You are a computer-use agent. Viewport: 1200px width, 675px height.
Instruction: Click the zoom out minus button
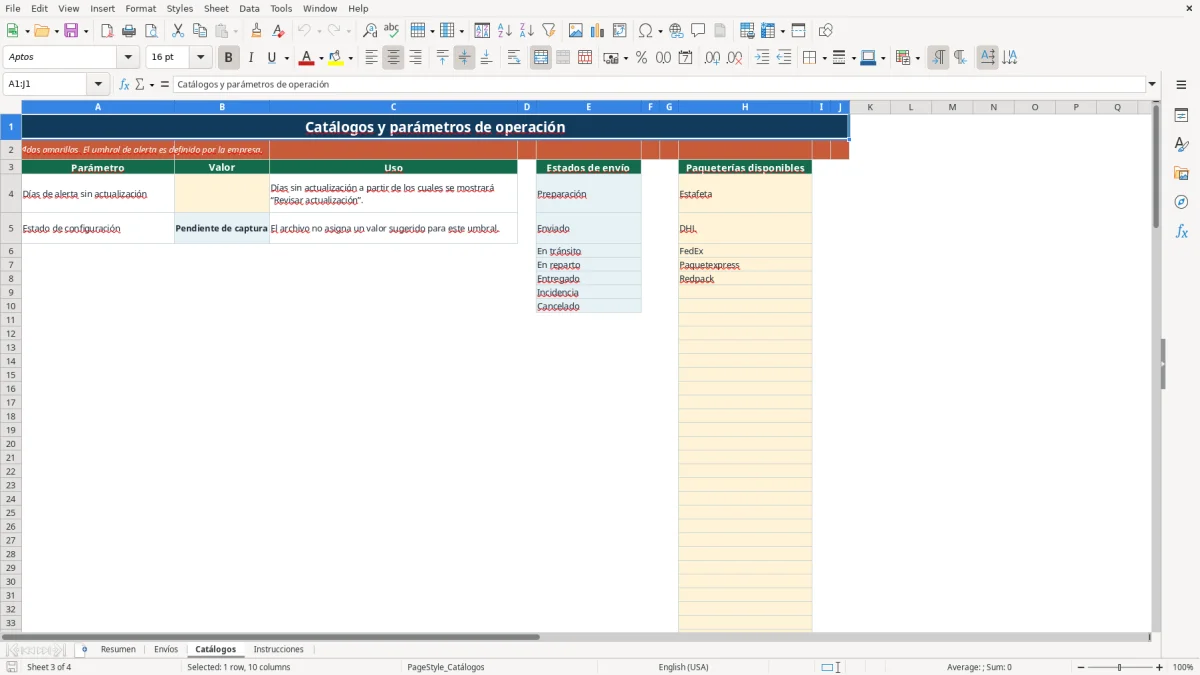[x=1081, y=667]
